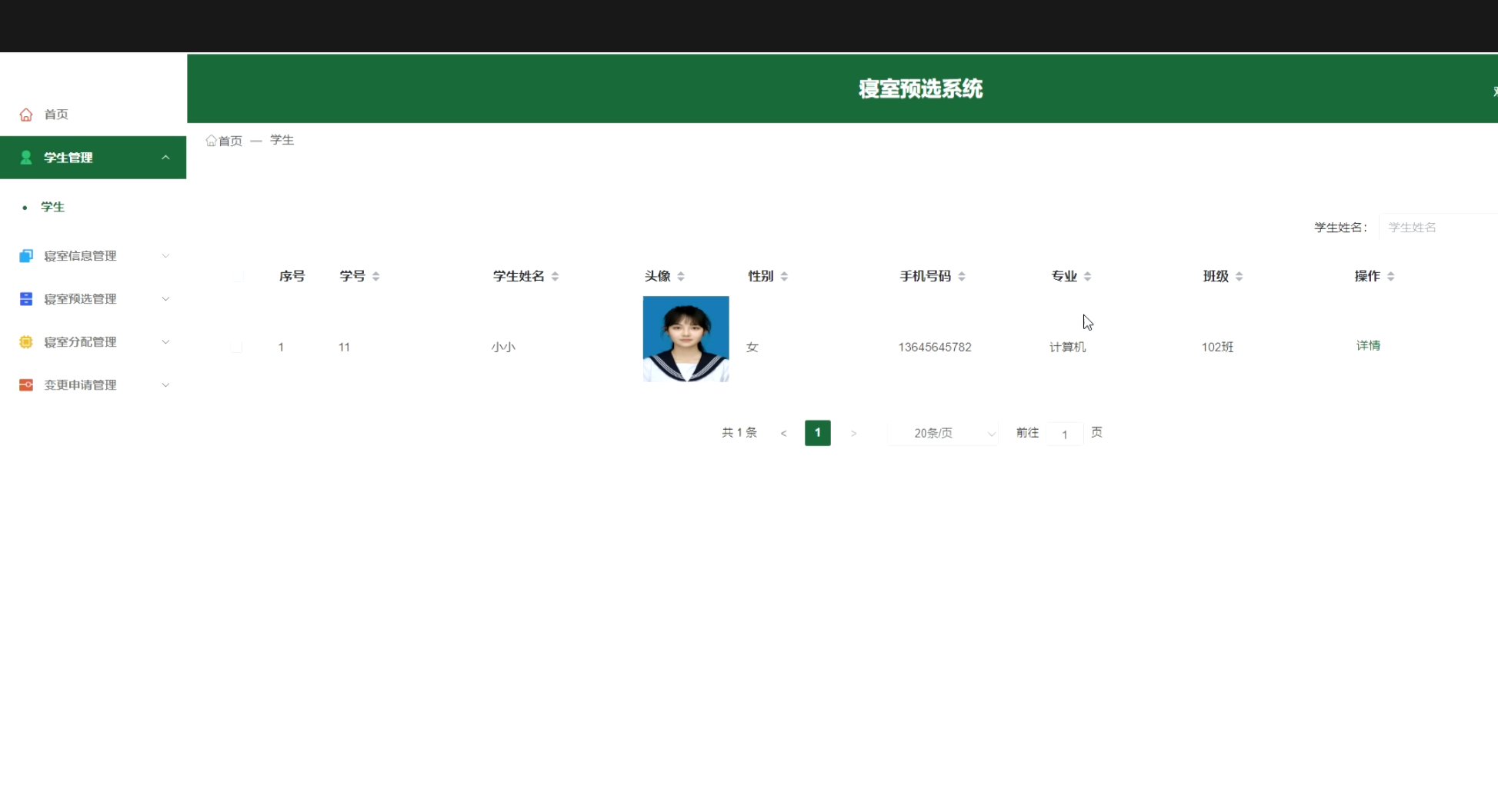This screenshot has height=812, width=1498.
Task: Toggle the select-all checkbox in table header
Action: (237, 276)
